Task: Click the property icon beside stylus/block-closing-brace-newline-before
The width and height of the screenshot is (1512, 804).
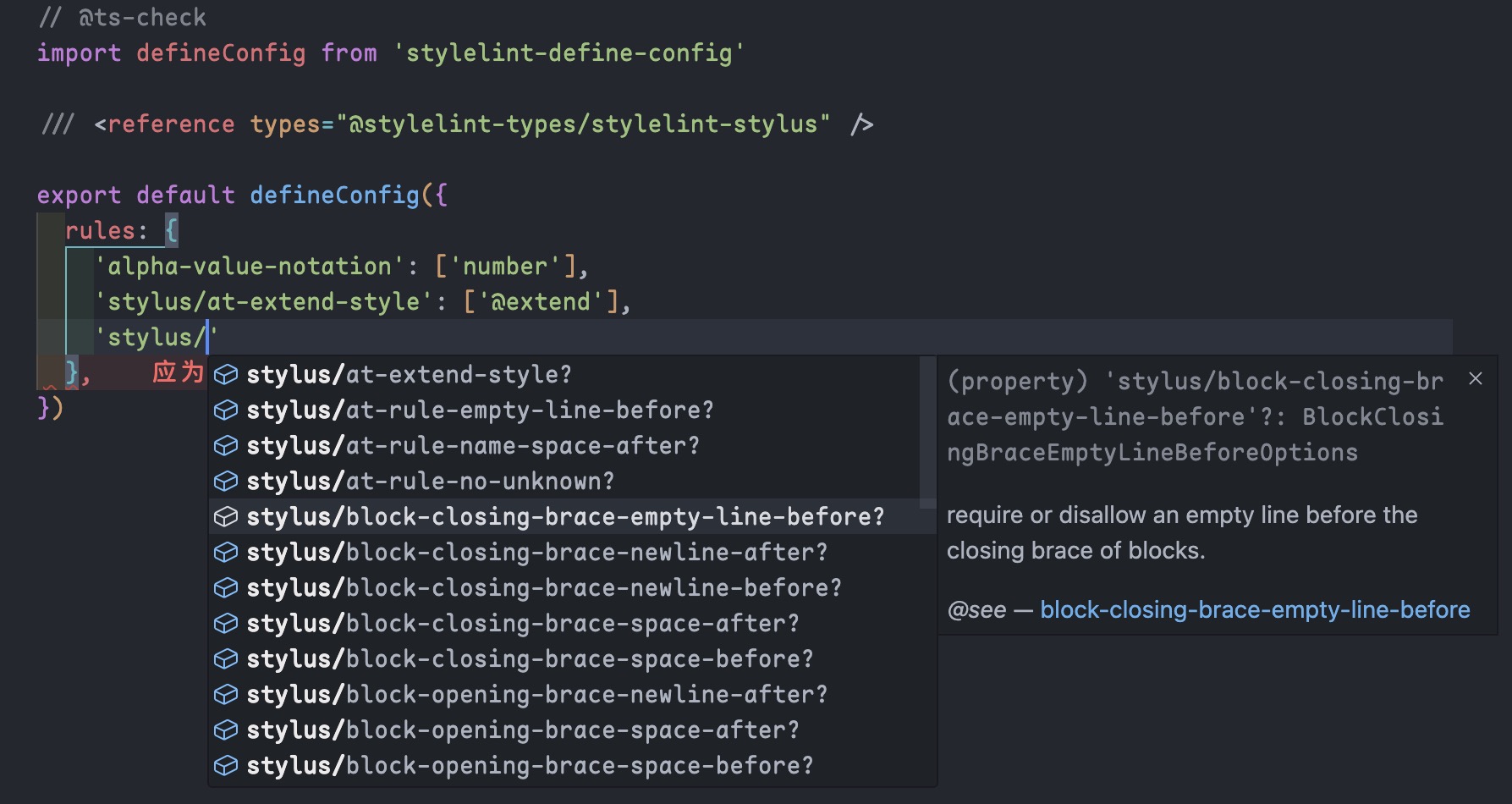Action: point(225,587)
